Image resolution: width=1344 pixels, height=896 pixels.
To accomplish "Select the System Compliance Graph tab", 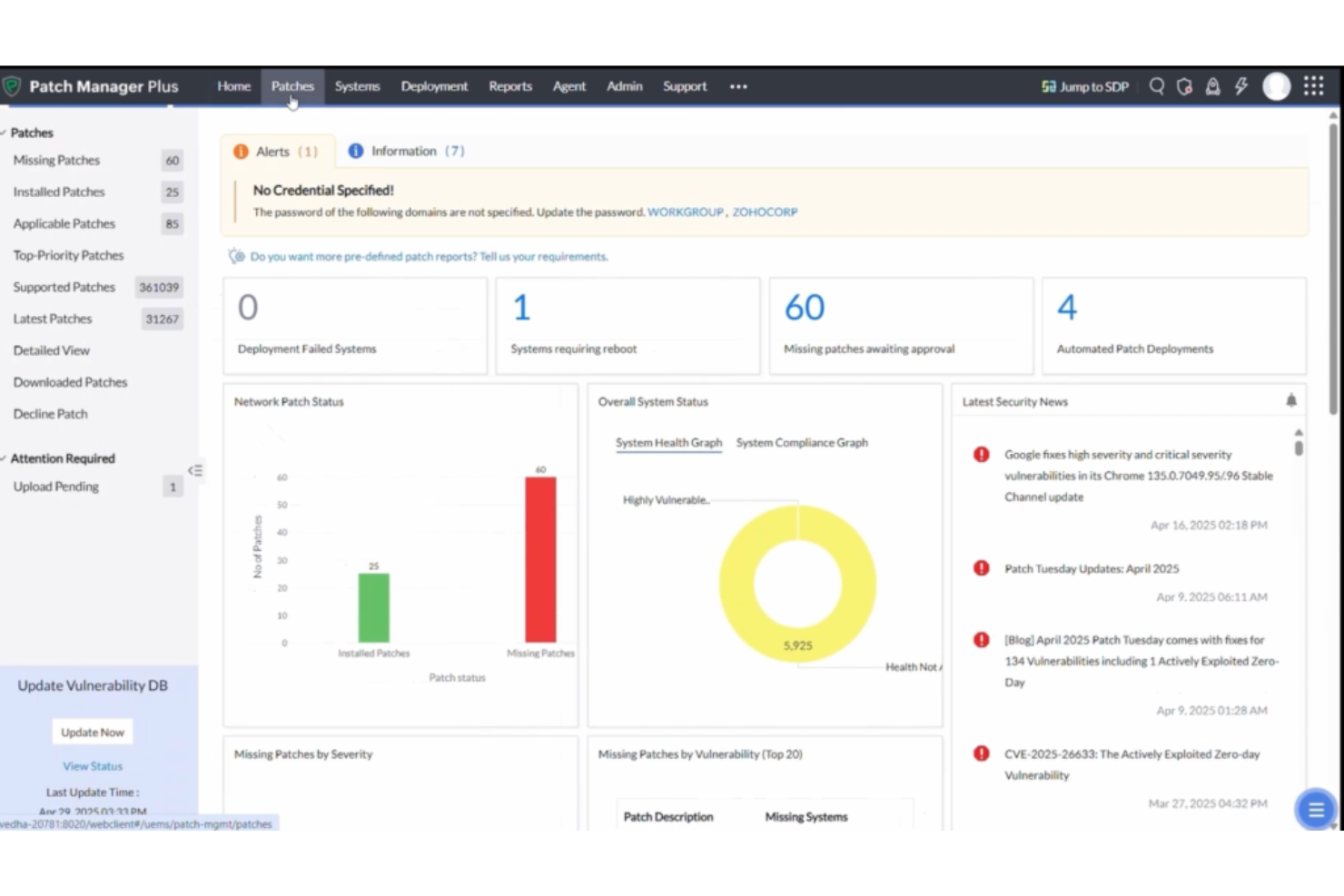I will [802, 442].
